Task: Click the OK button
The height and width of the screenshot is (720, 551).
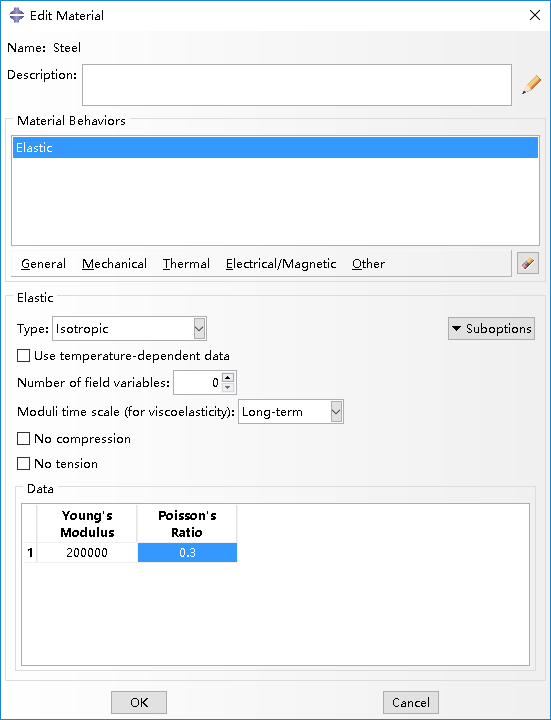Action: click(x=139, y=703)
